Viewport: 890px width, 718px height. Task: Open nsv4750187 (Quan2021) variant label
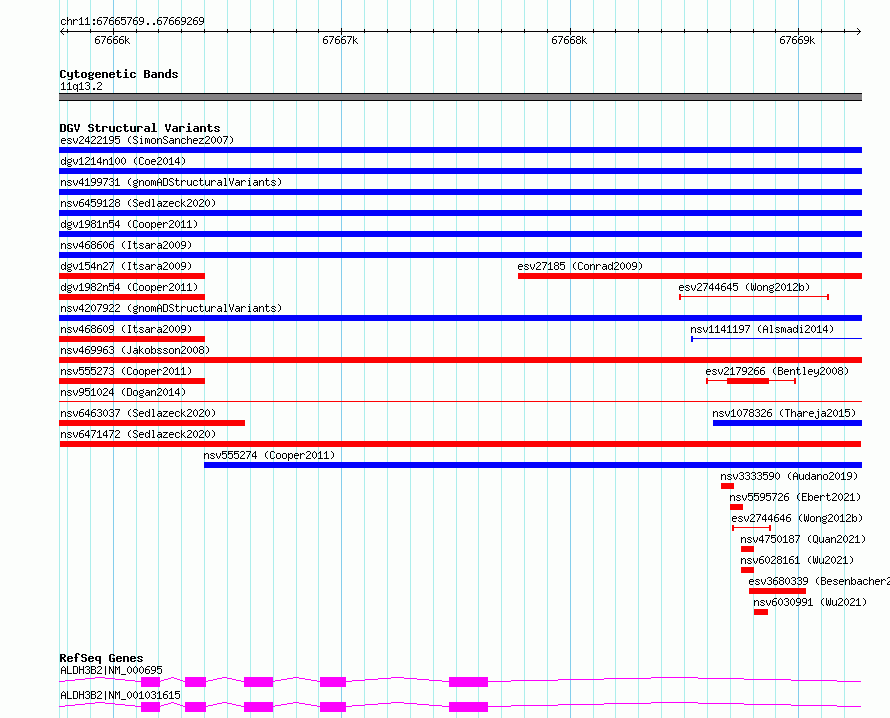[x=803, y=539]
